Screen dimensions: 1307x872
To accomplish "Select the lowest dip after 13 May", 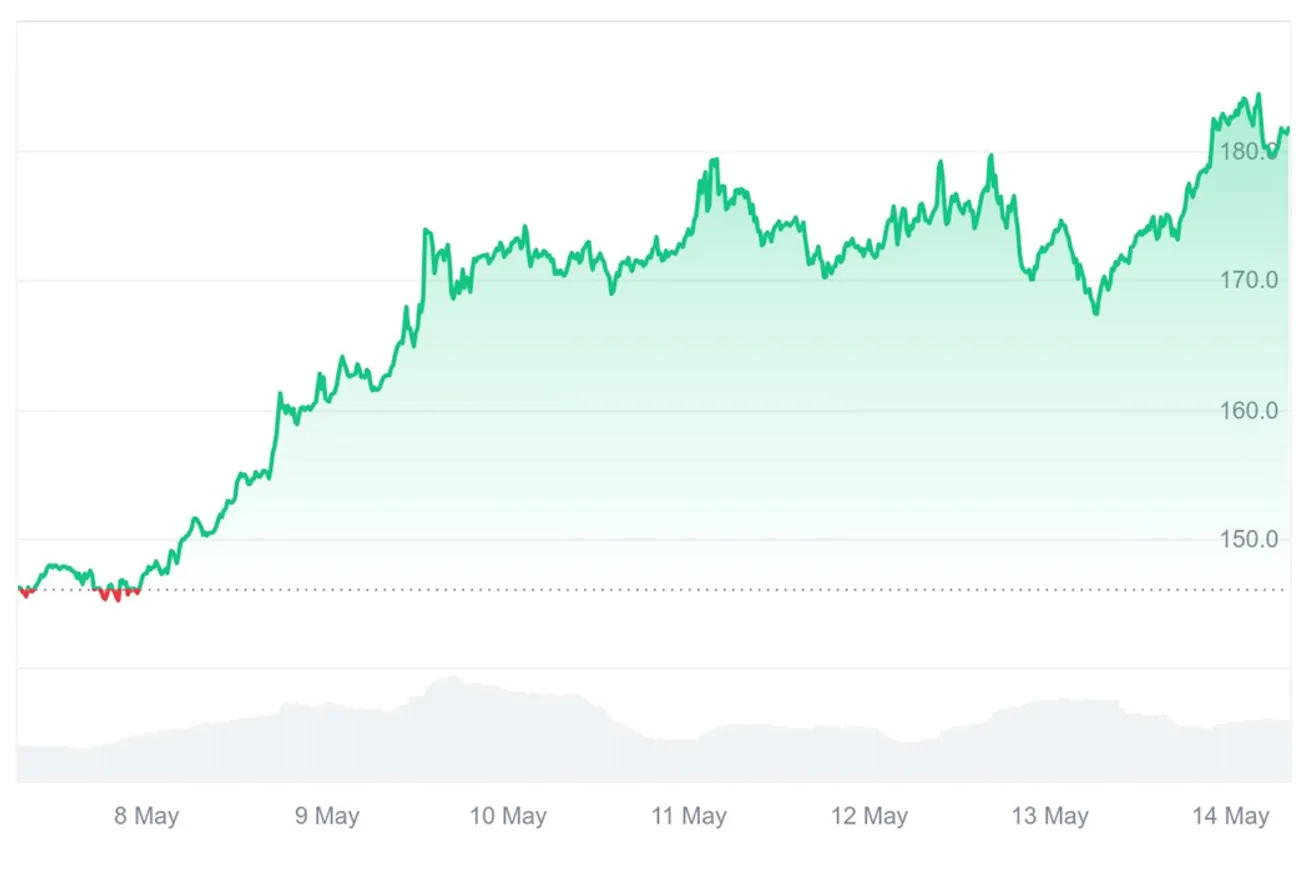I will (1096, 313).
